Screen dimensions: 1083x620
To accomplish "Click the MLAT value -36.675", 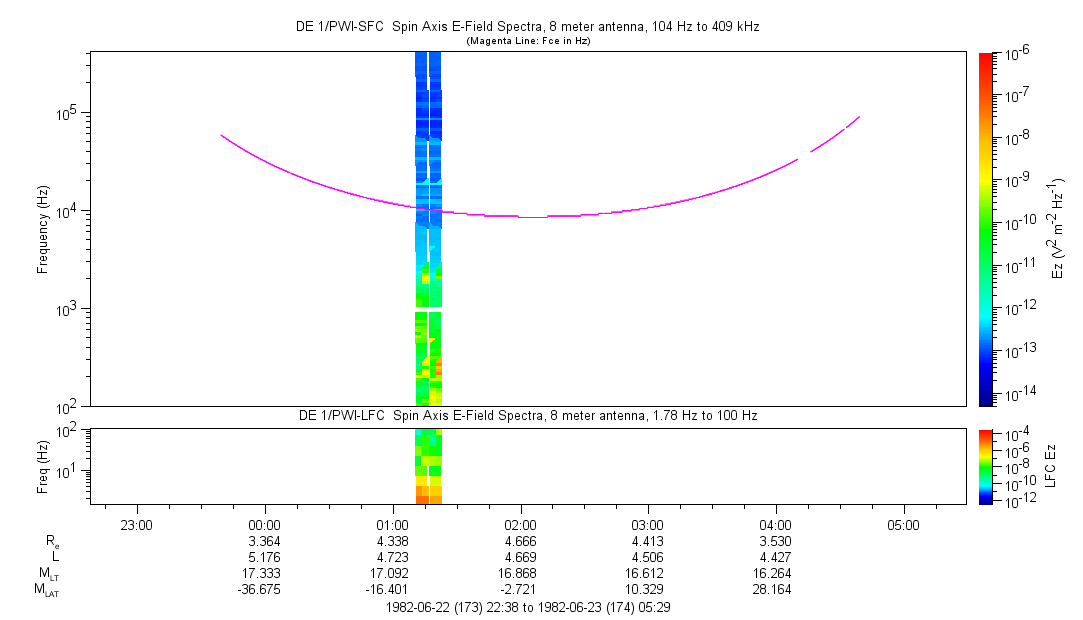I will click(264, 592).
